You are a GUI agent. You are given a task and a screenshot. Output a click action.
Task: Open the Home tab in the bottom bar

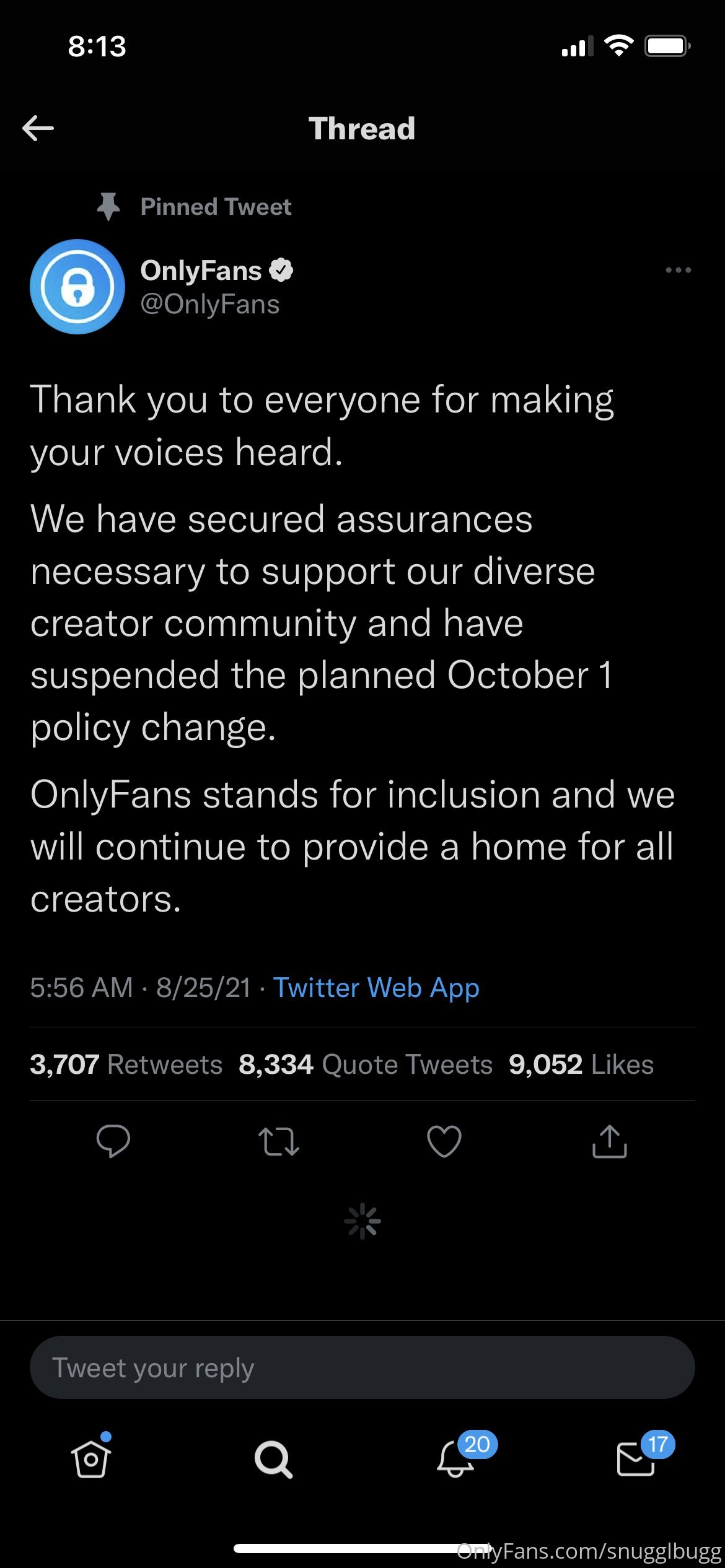[x=91, y=1458]
